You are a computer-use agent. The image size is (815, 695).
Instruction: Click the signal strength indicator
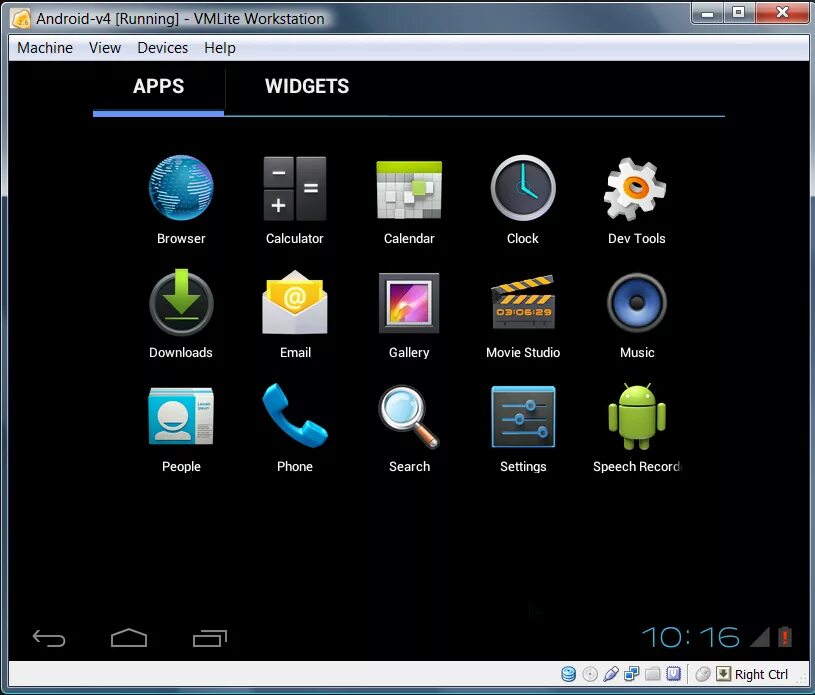tap(759, 637)
